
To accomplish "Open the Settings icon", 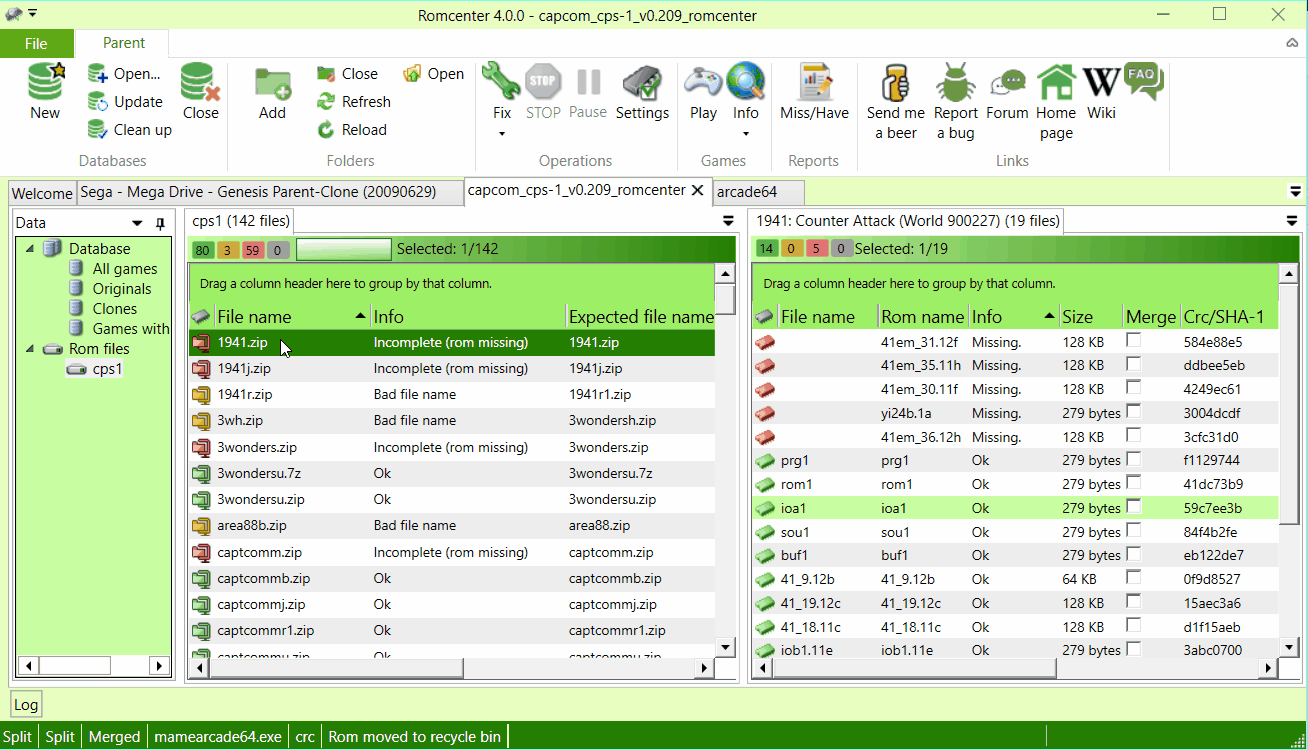I will (x=642, y=81).
